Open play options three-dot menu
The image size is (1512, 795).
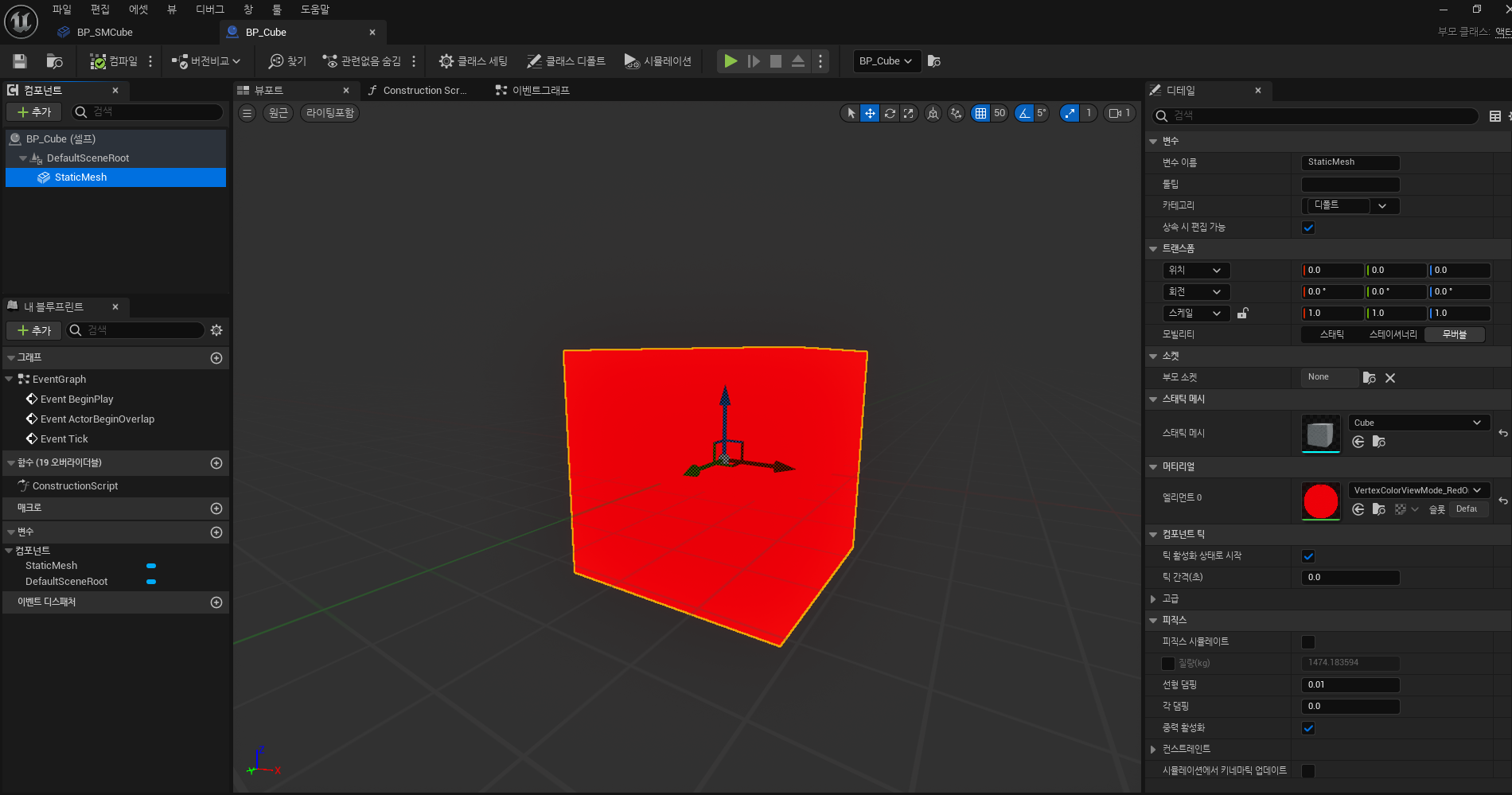pyautogui.click(x=820, y=61)
